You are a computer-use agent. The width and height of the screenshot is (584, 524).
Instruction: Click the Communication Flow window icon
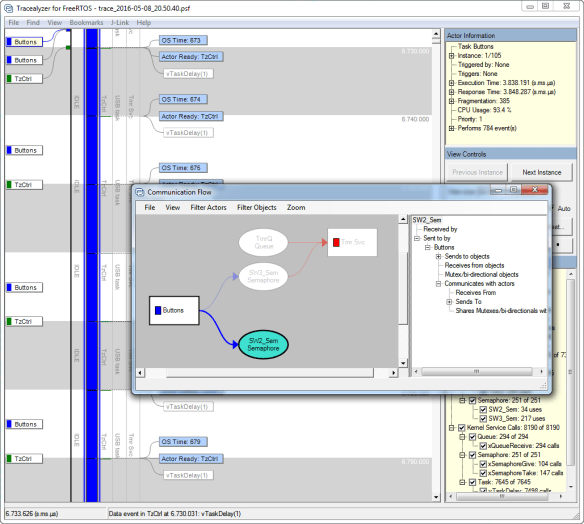(140, 192)
